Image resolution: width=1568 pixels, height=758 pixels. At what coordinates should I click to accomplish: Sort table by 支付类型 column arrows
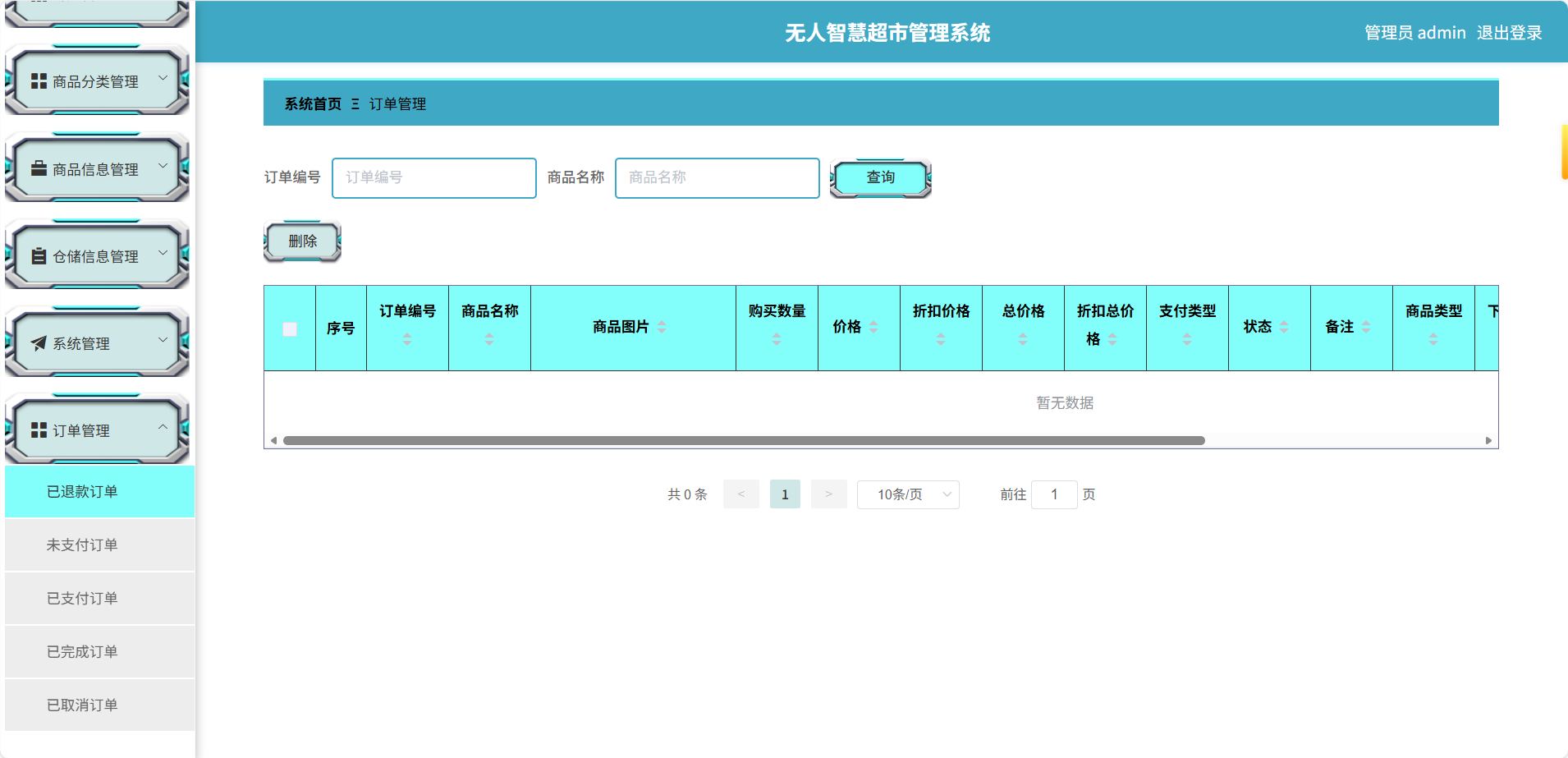[1187, 338]
